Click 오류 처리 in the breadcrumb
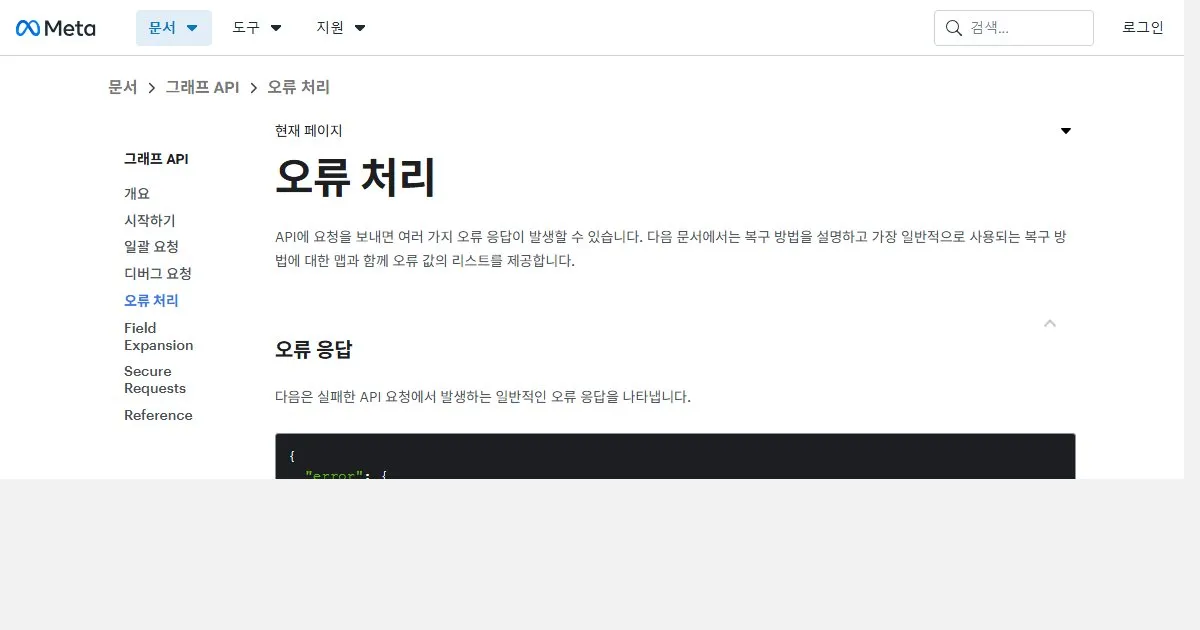Image resolution: width=1200 pixels, height=630 pixels. tap(298, 87)
